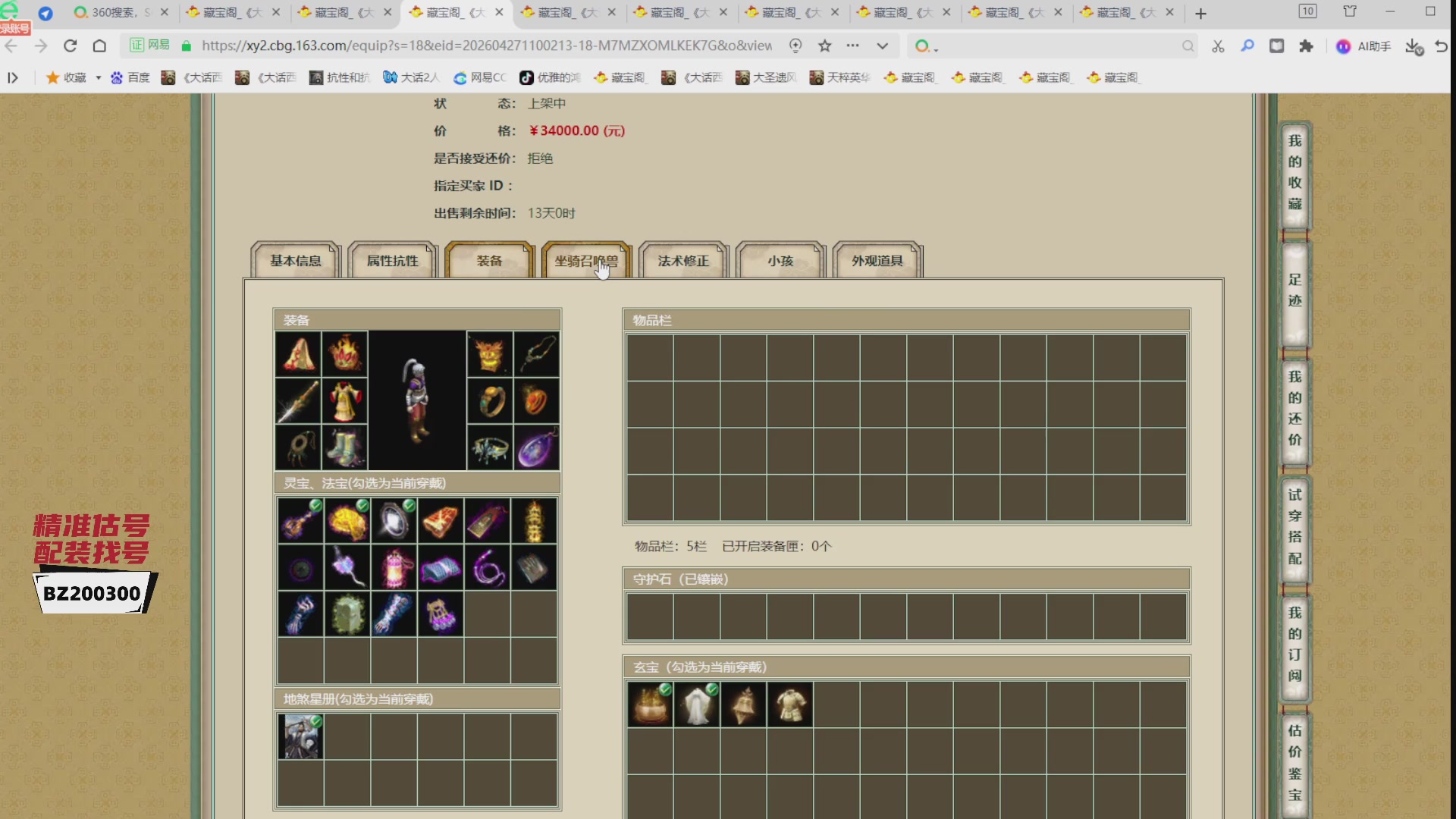Viewport: 1456px width, 819px height.
Task: Switch to the 法术修正 tab
Action: (683, 261)
